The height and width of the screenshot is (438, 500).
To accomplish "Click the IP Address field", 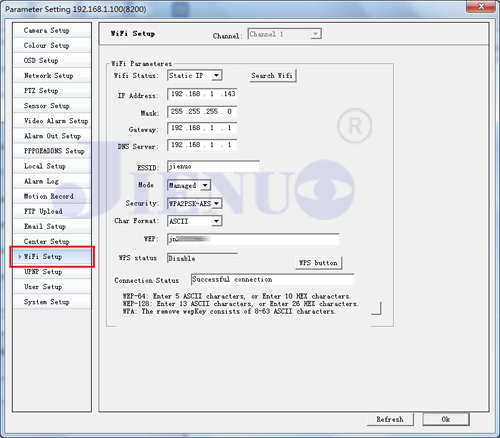I will [202, 94].
